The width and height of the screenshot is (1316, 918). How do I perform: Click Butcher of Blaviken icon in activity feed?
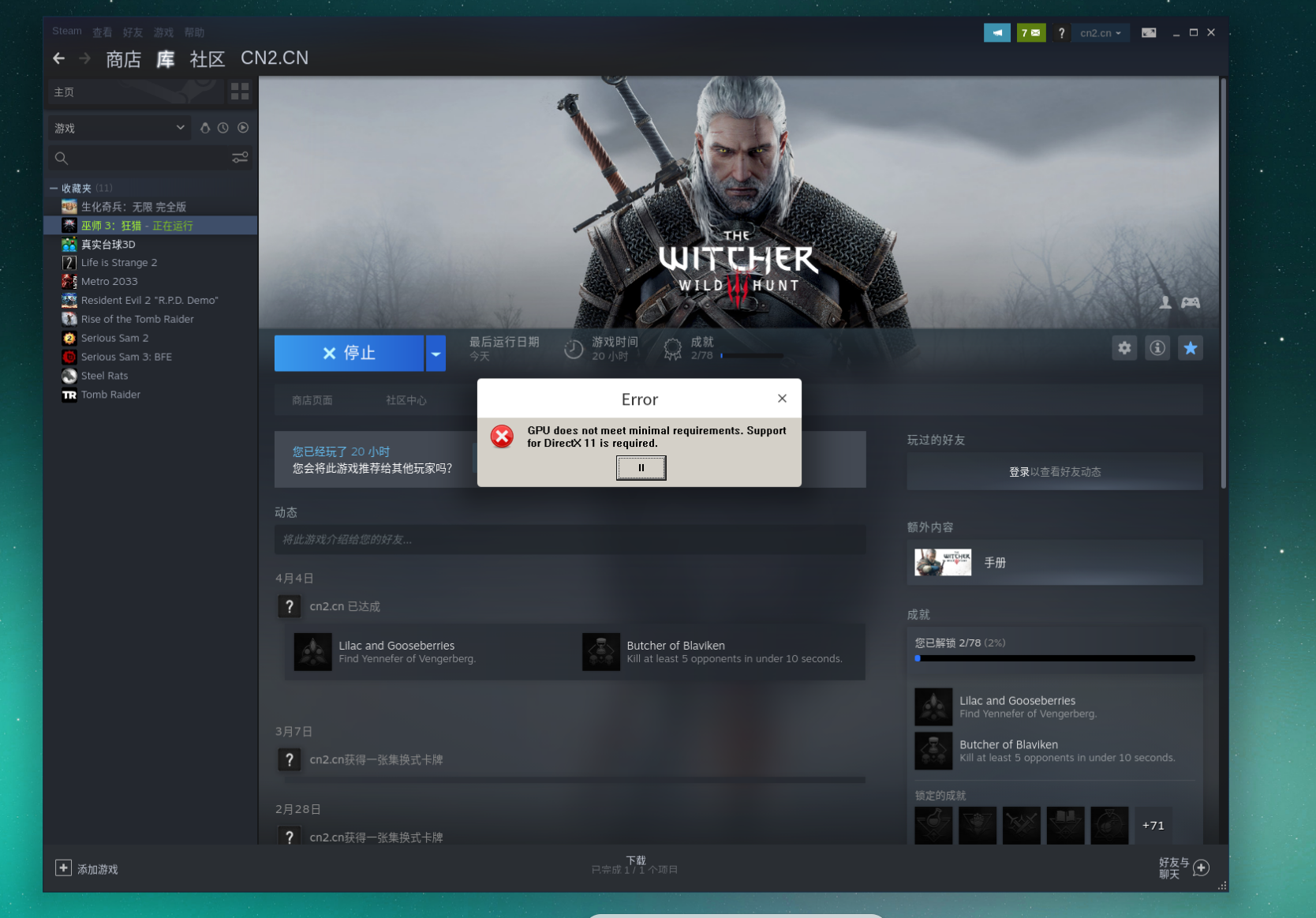[601, 652]
